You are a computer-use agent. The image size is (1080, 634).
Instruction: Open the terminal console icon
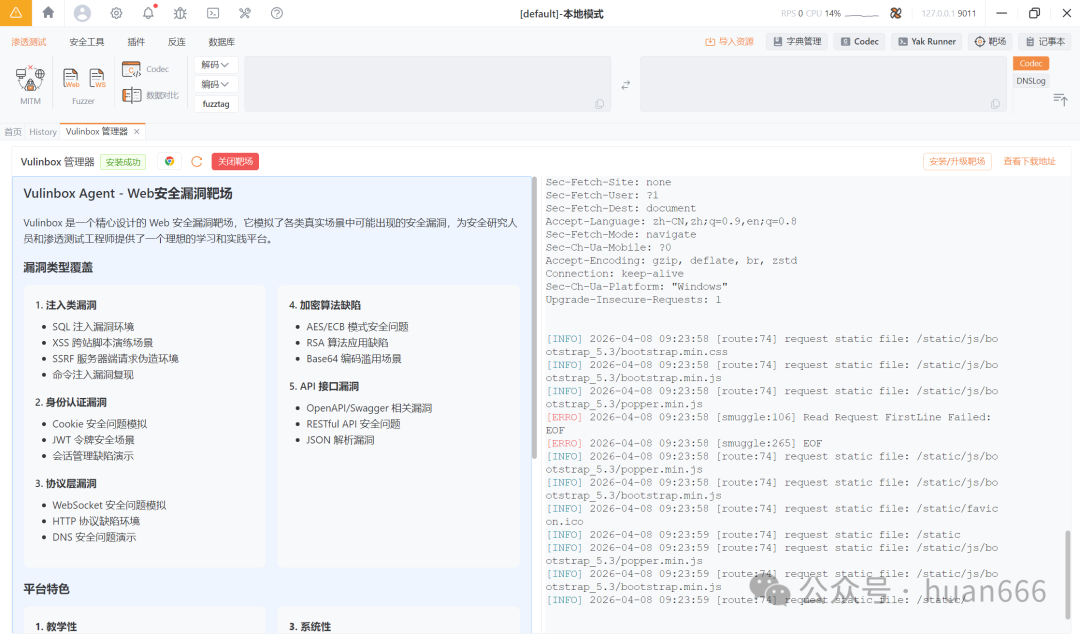pyautogui.click(x=213, y=13)
